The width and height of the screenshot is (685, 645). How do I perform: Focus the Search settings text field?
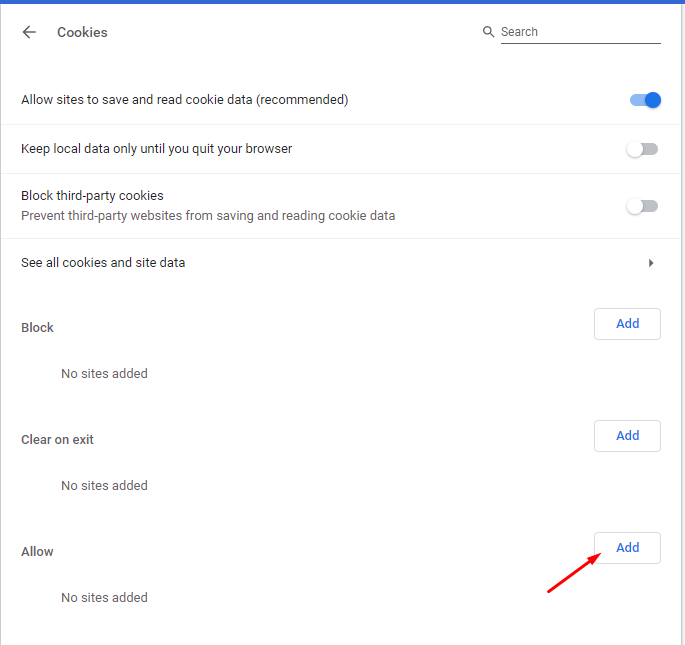tap(579, 32)
